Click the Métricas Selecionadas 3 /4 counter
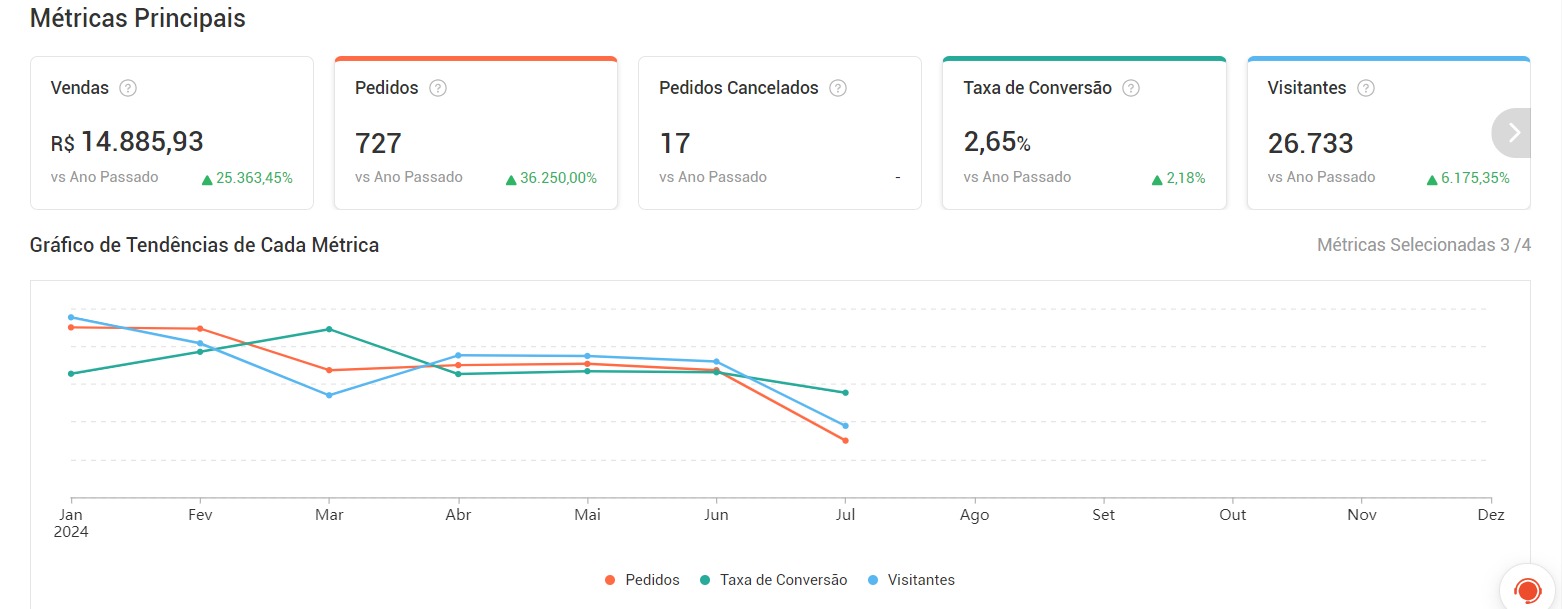This screenshot has width=1562, height=609. click(x=1423, y=245)
